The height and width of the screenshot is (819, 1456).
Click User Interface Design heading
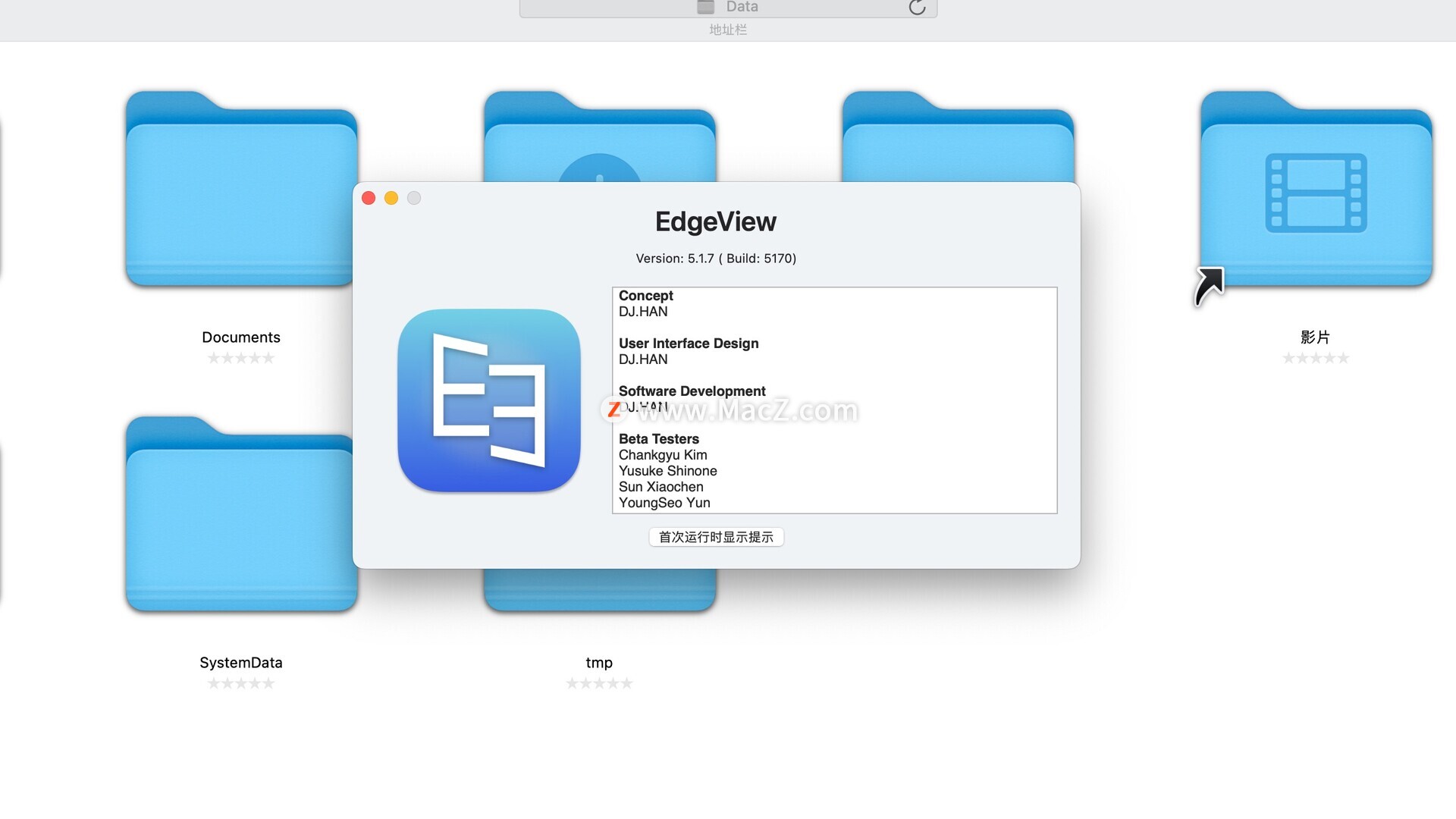tap(689, 344)
